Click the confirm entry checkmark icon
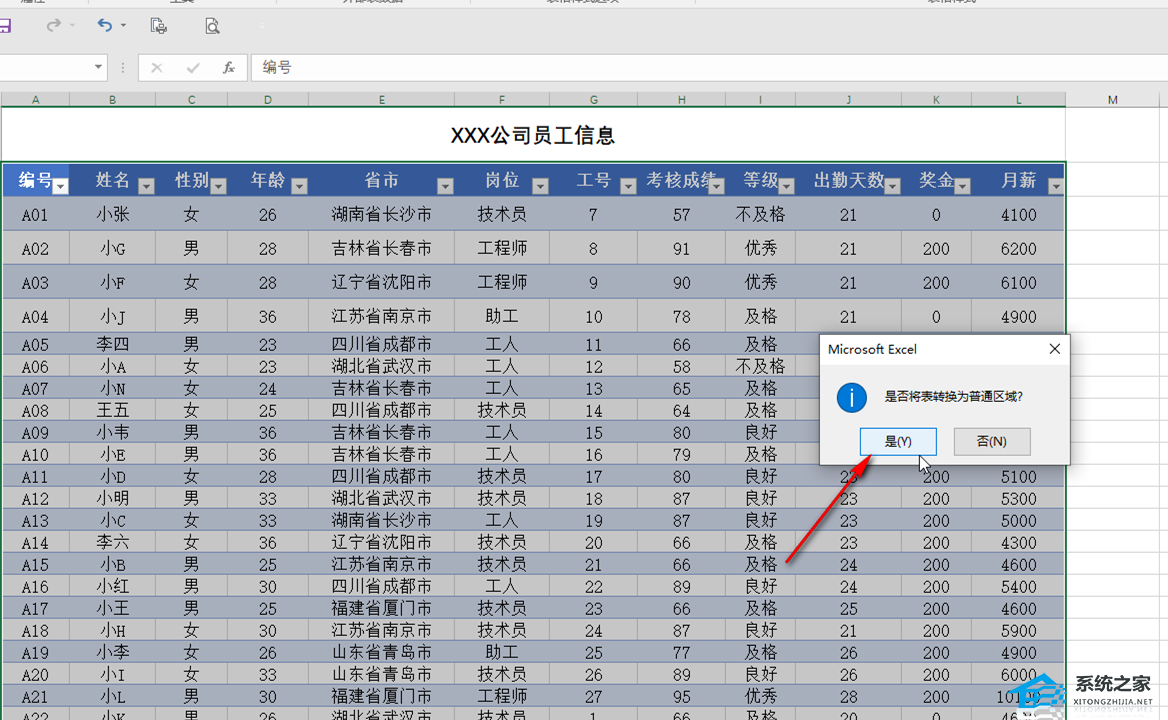1168x720 pixels. tap(193, 68)
